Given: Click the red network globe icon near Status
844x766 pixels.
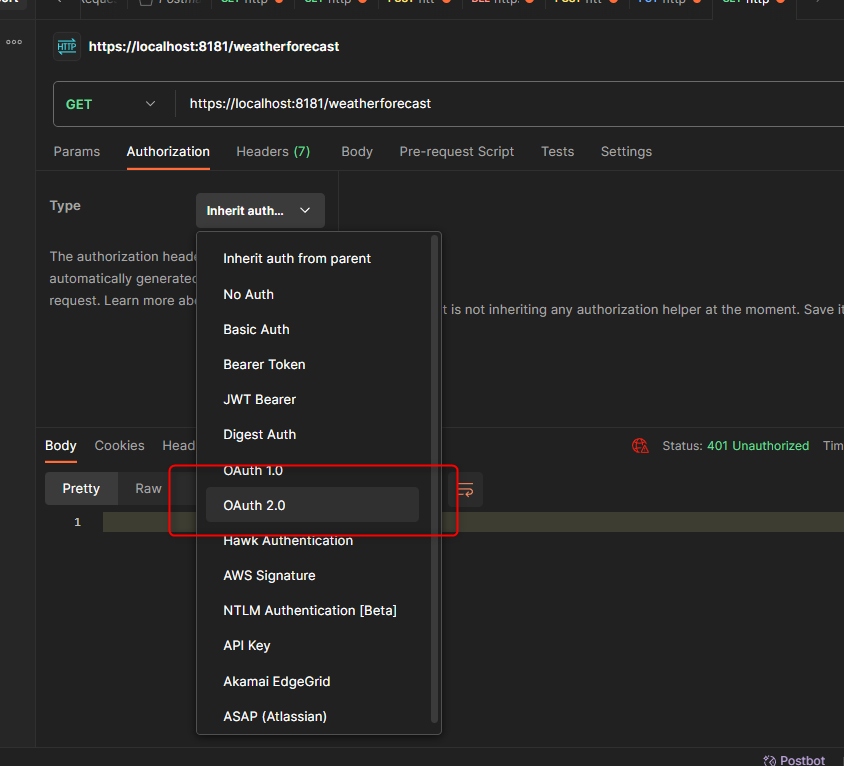Looking at the screenshot, I should (640, 446).
